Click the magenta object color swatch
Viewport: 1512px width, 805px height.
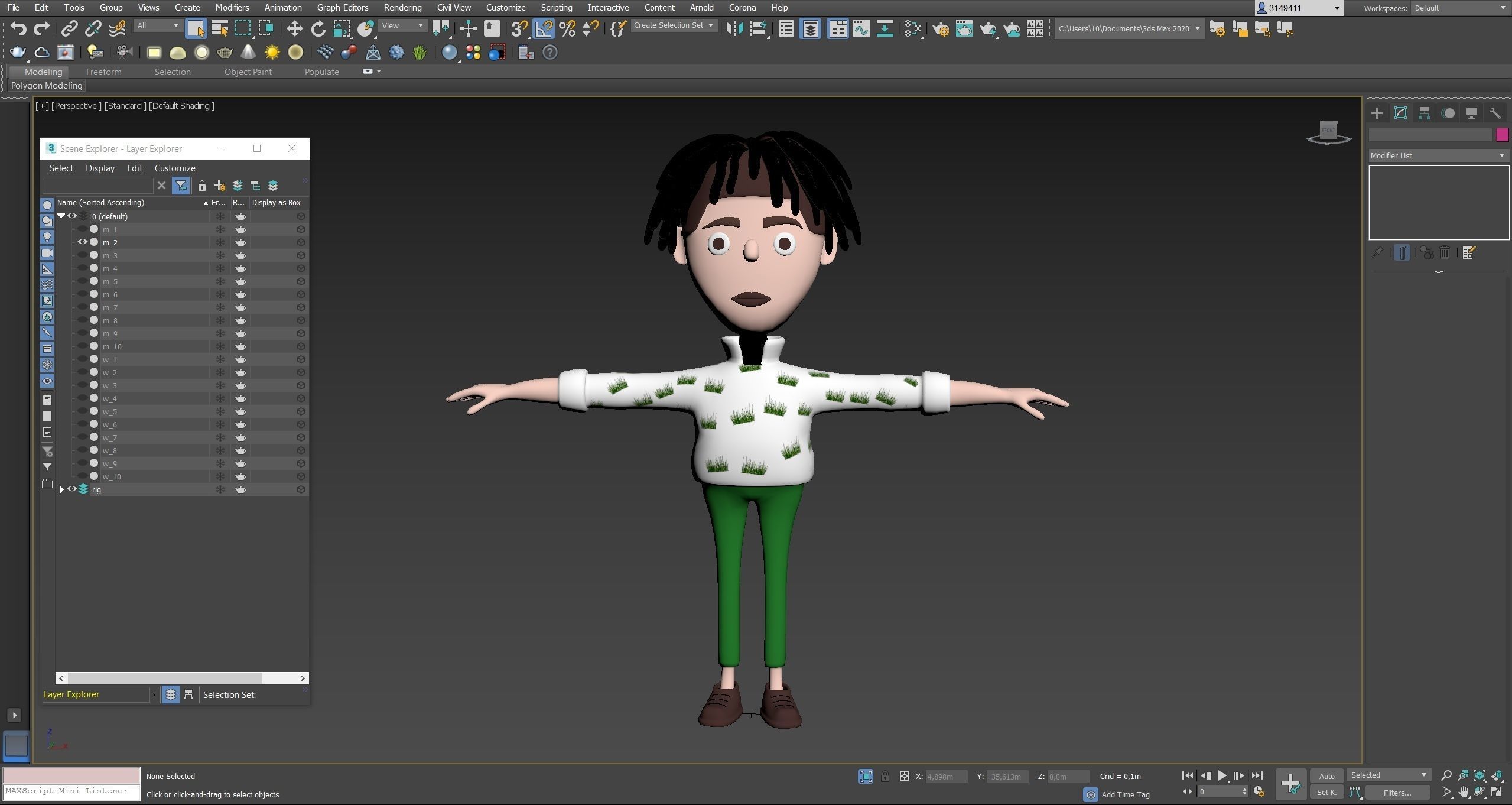(1502, 135)
